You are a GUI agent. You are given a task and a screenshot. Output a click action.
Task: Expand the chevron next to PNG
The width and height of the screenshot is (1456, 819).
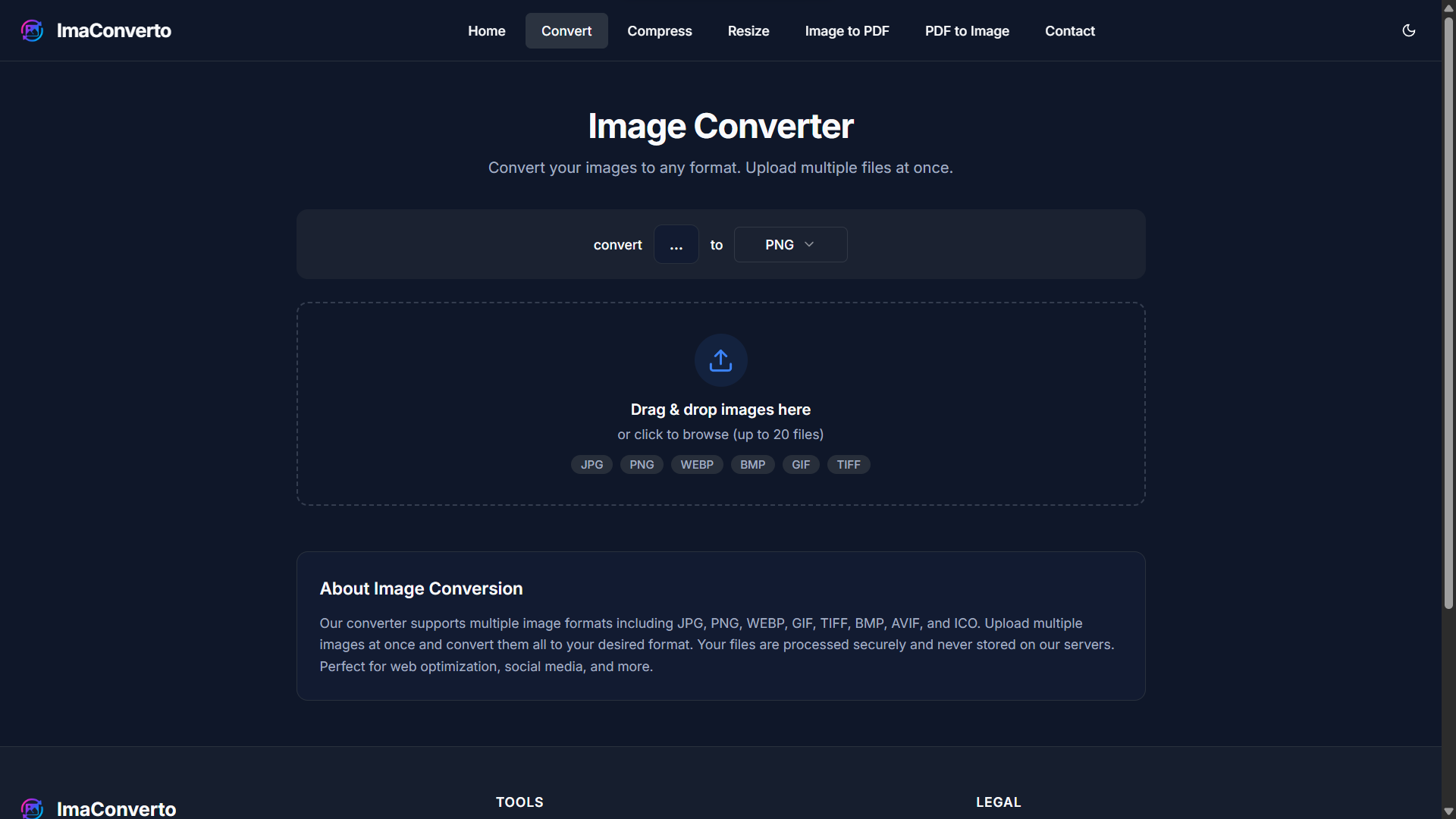tap(808, 244)
